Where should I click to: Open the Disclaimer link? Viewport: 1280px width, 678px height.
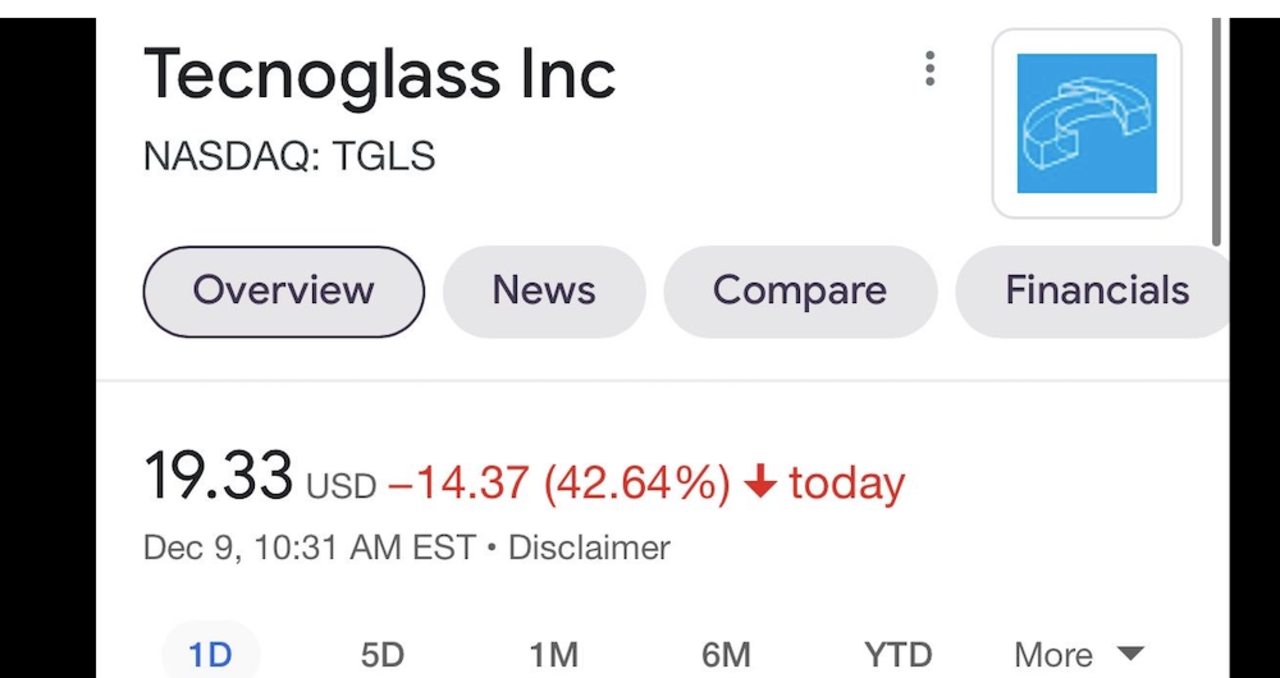tap(588, 547)
